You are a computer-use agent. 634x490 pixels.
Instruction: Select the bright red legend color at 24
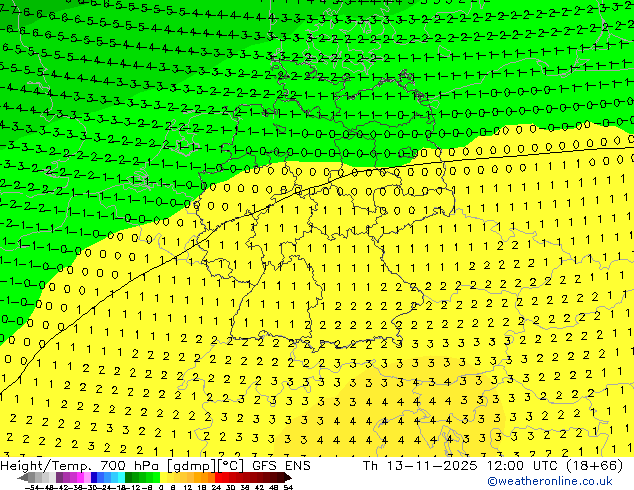(218, 477)
